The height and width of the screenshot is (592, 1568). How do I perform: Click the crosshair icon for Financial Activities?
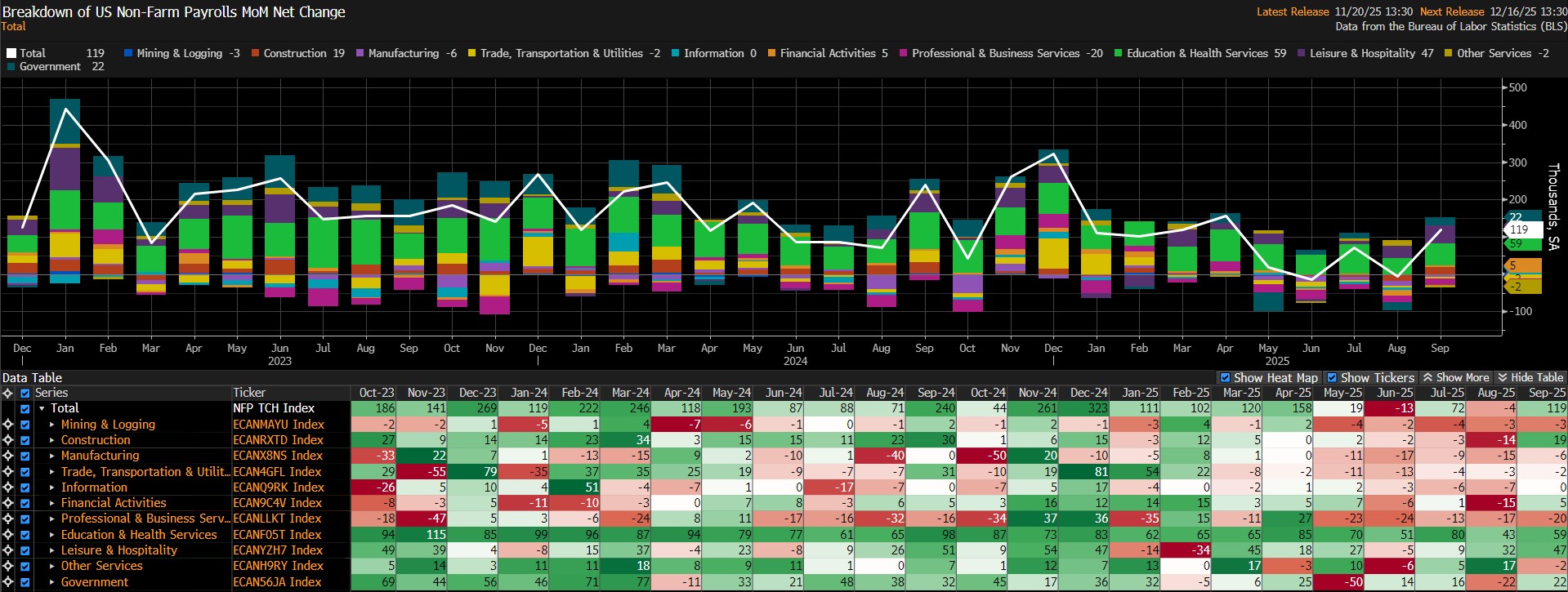point(8,503)
